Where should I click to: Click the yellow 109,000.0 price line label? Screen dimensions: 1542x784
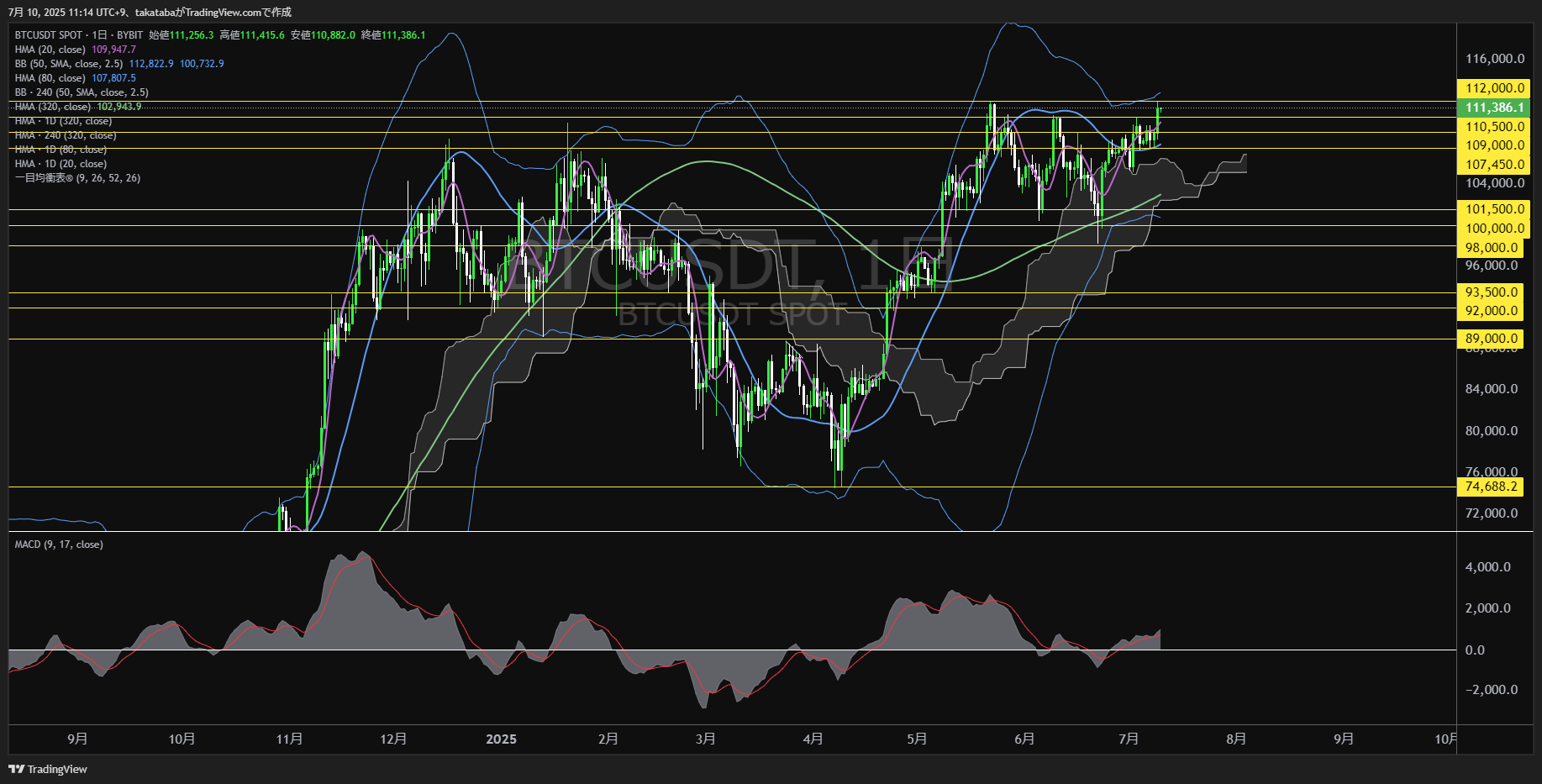click(1493, 145)
